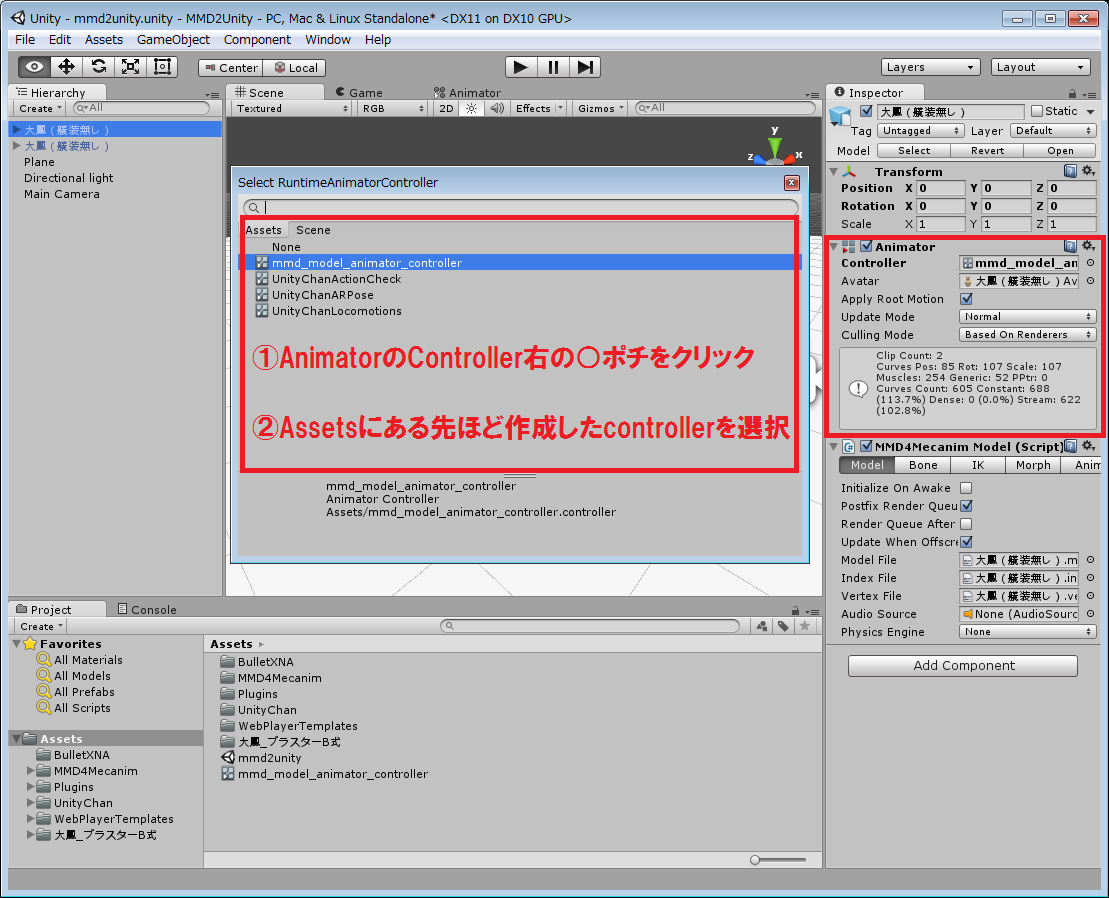1109x898 pixels.
Task: Click the Model Select button
Action: pyautogui.click(x=914, y=151)
